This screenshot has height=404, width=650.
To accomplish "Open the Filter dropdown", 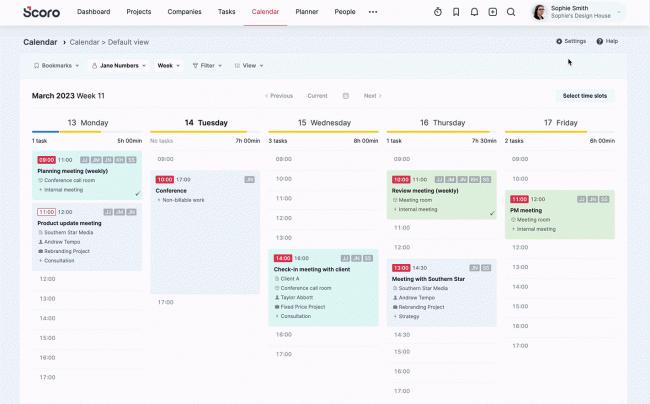I will (x=206, y=65).
